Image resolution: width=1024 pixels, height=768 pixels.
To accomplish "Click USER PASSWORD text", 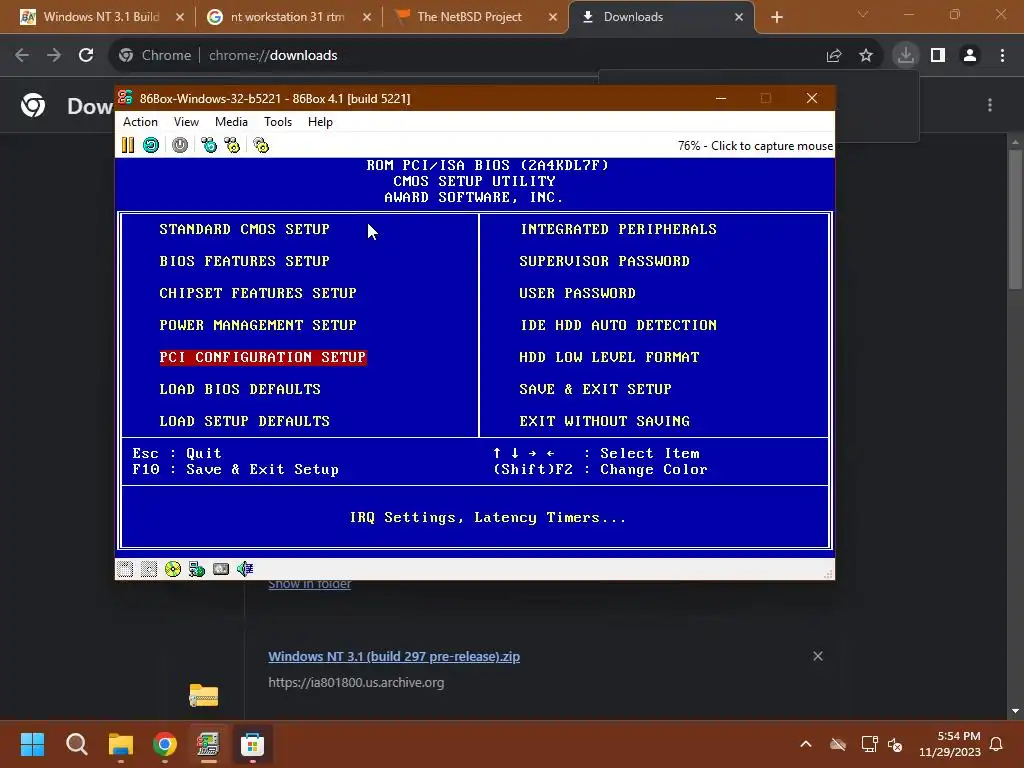I will click(x=577, y=293).
